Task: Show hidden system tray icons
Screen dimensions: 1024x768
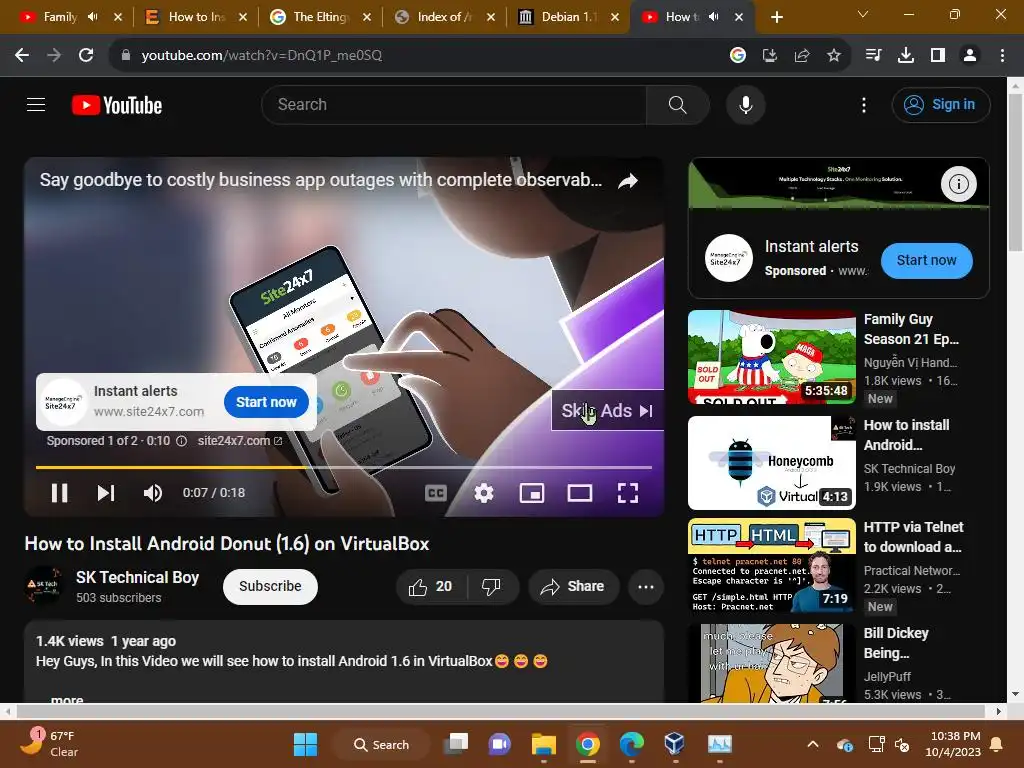Action: click(x=812, y=744)
